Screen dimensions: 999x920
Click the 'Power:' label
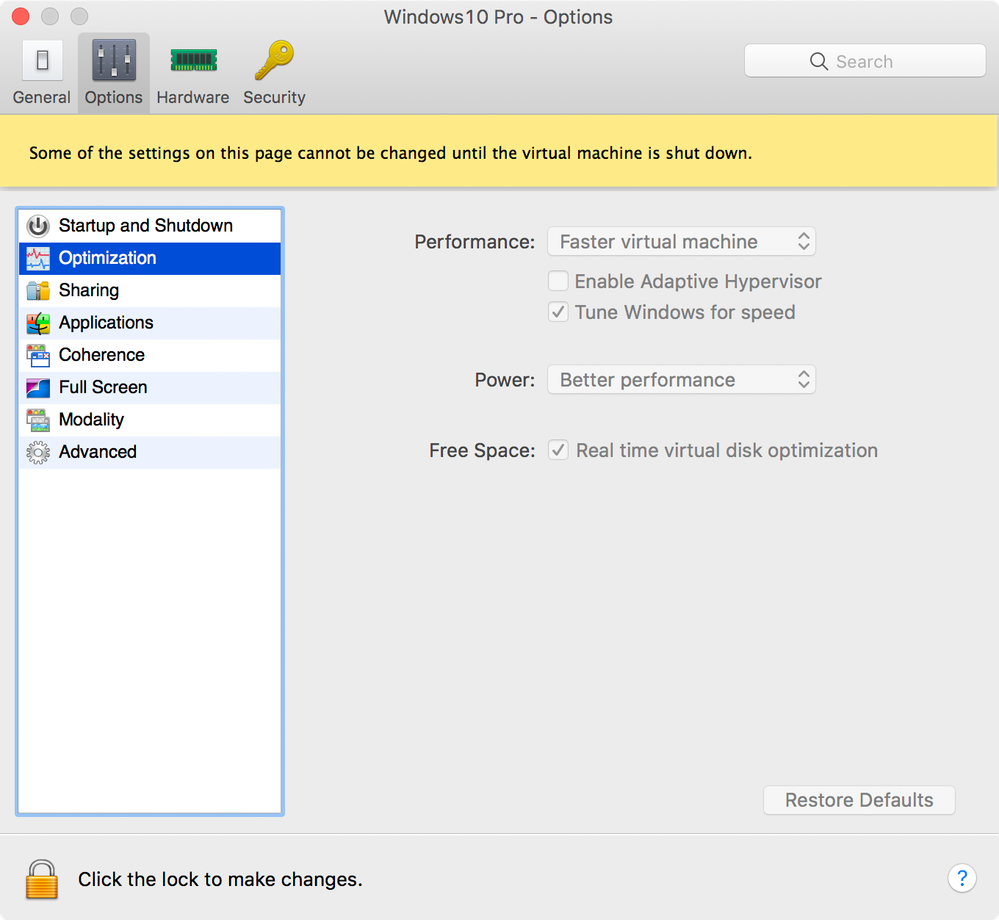(x=505, y=380)
